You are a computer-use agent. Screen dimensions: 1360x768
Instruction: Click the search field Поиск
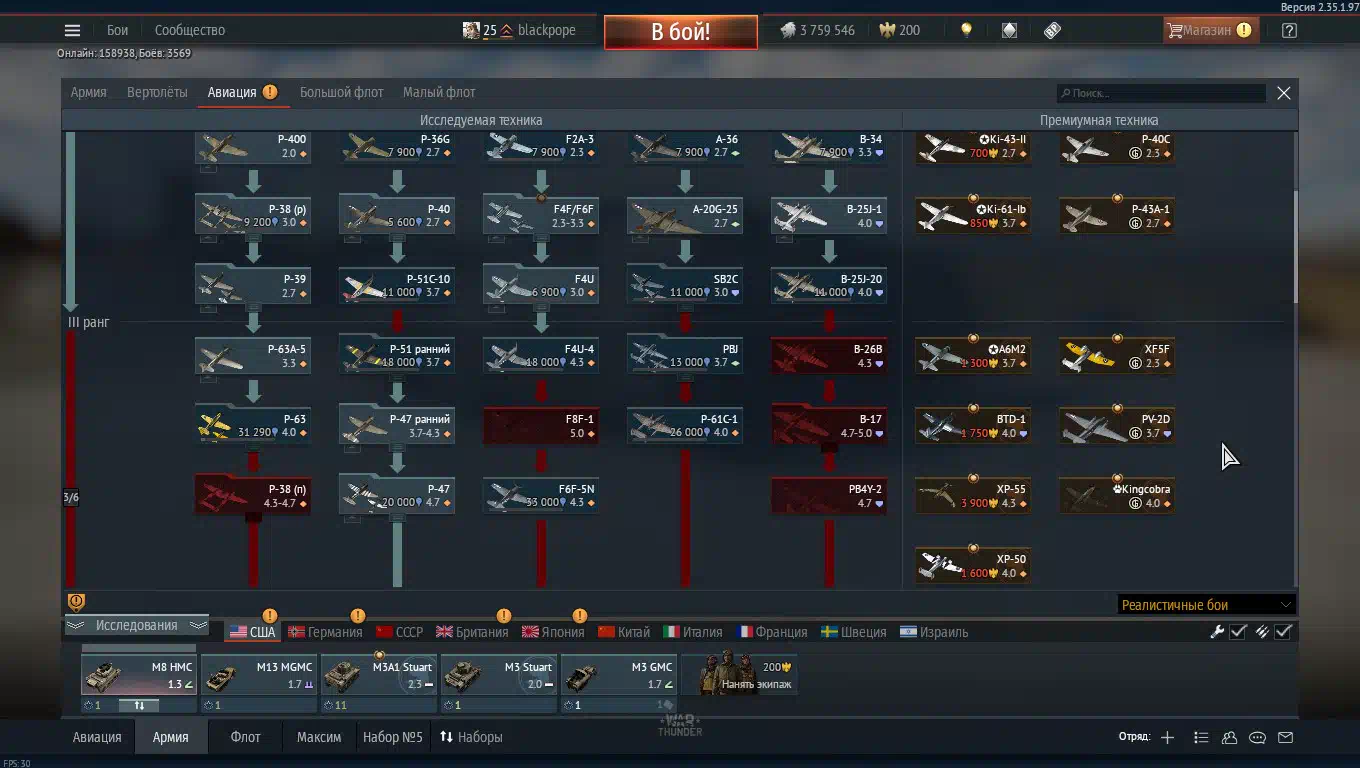click(x=1162, y=93)
